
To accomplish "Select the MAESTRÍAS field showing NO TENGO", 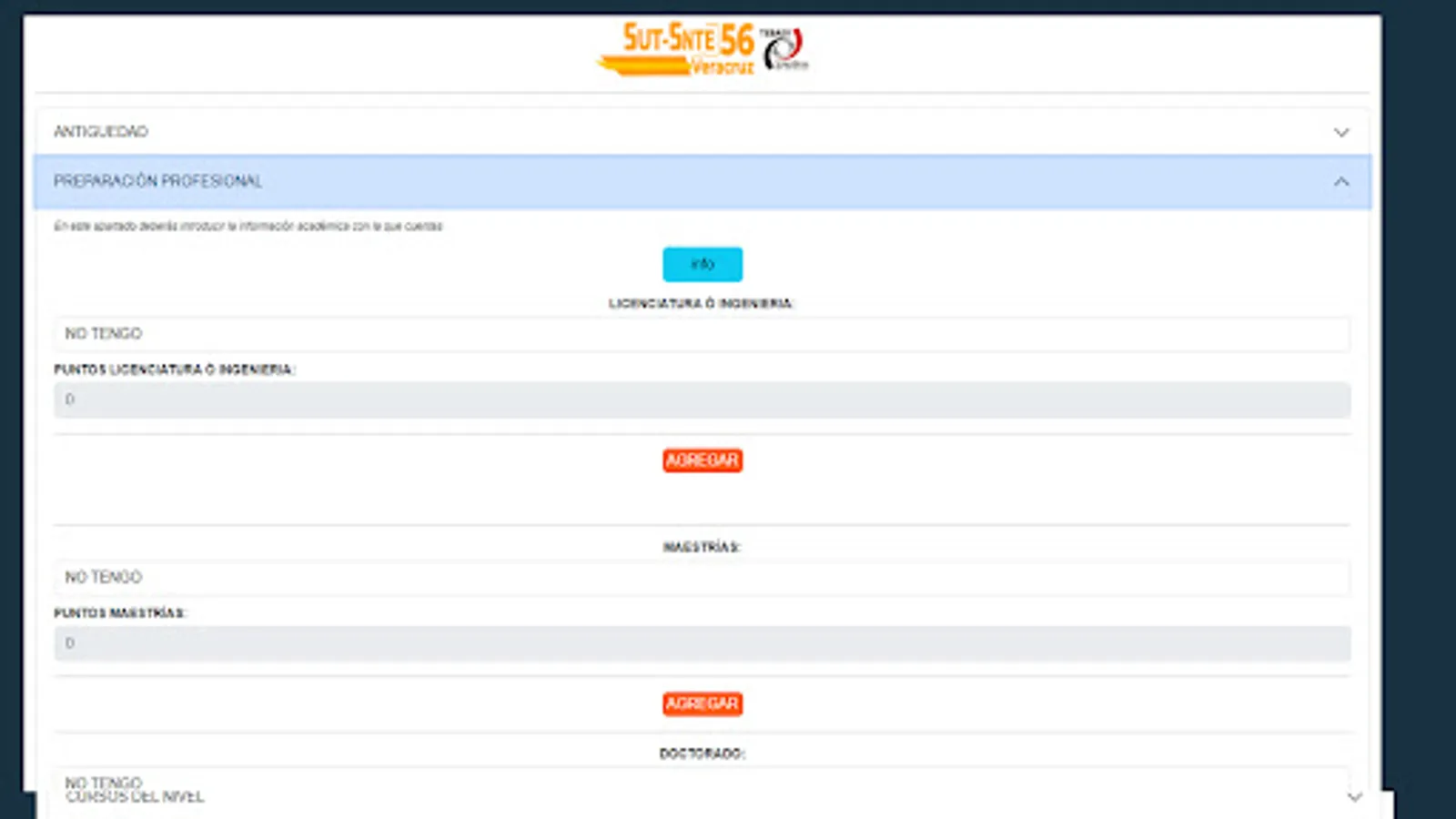I will (x=702, y=577).
